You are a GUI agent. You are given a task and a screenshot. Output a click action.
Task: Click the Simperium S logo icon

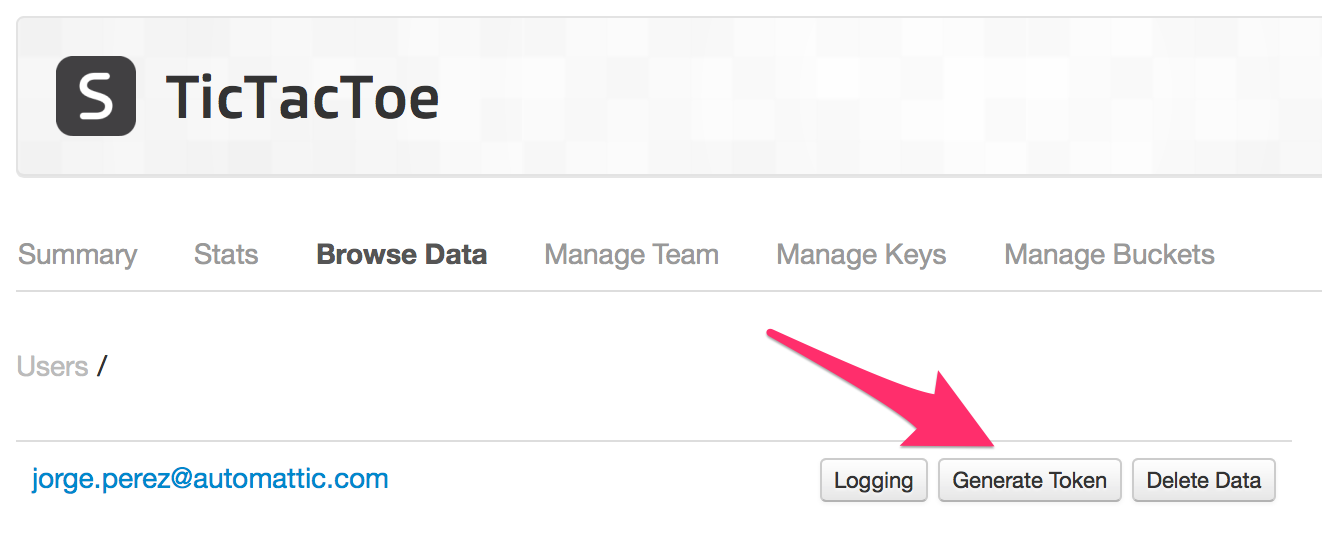point(96,97)
